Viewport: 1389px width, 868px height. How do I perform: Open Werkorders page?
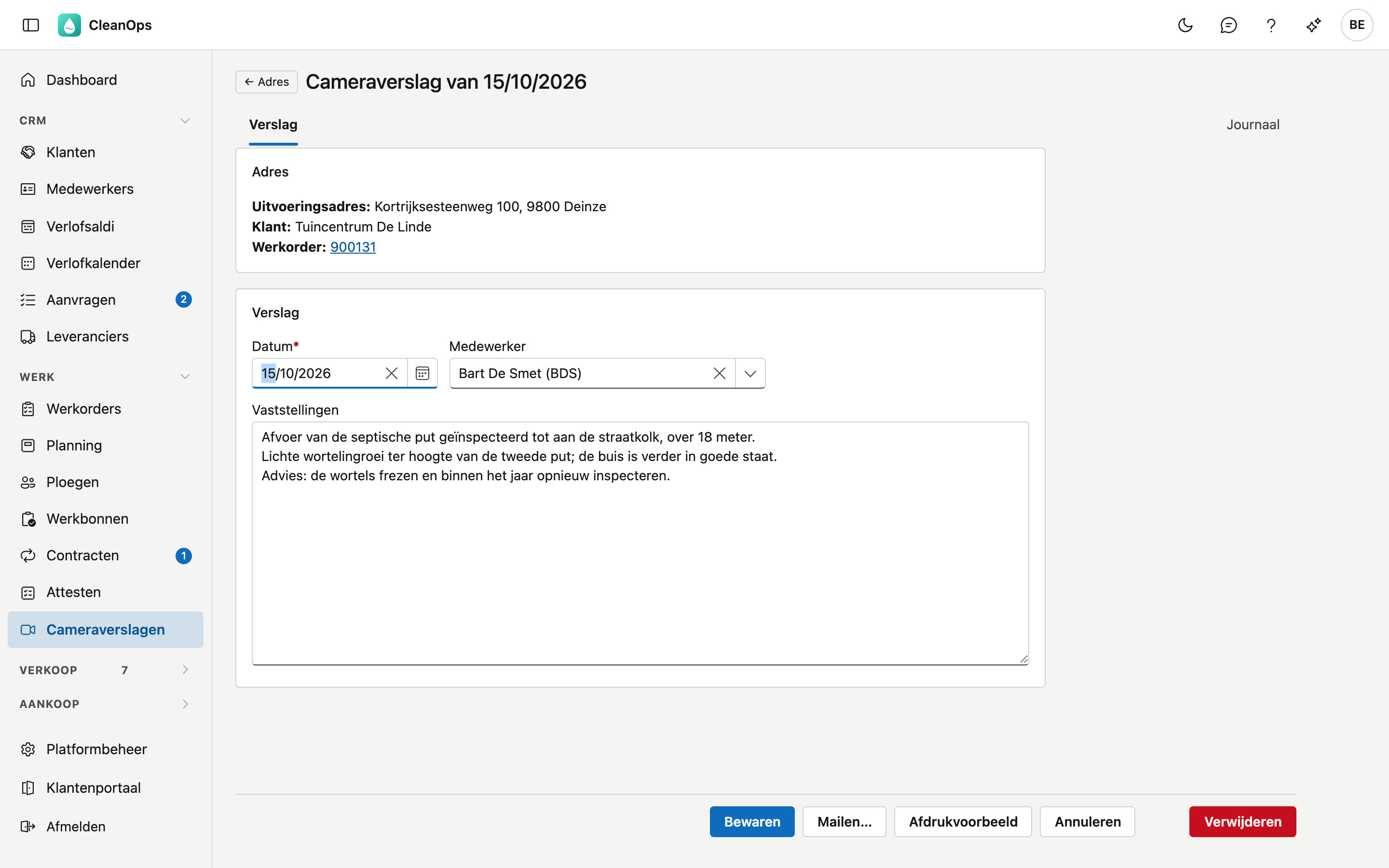106,409
